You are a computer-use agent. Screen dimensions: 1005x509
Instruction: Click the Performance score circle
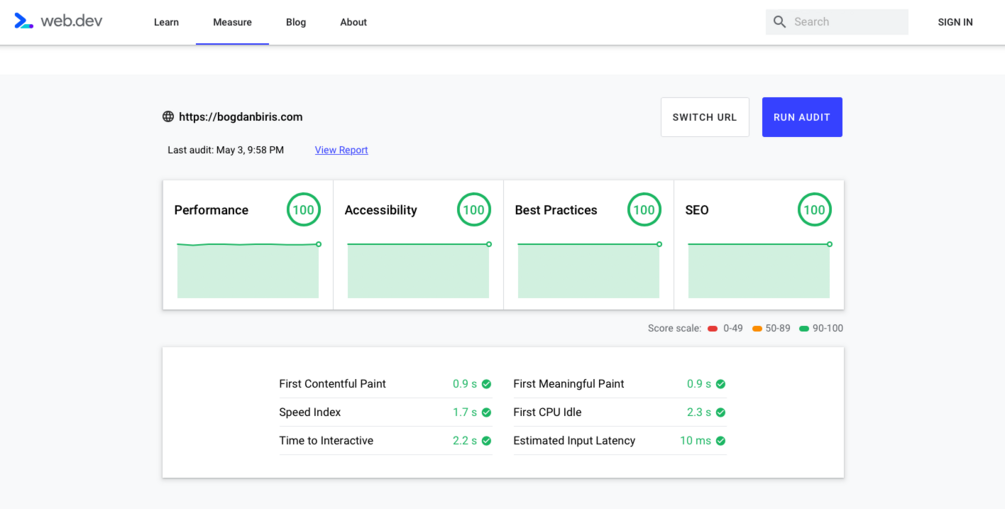tap(303, 210)
